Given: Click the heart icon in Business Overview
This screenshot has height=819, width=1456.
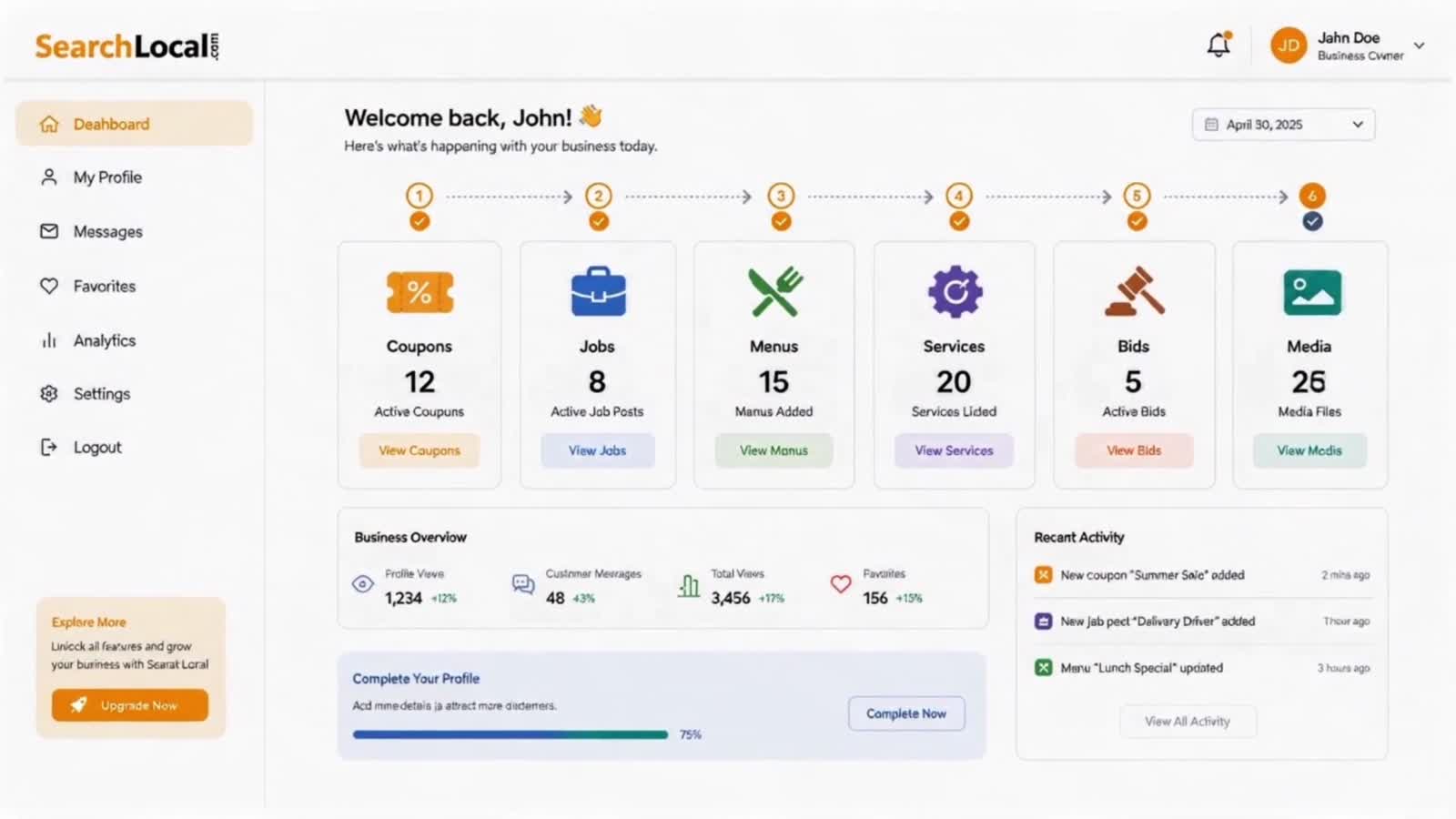Looking at the screenshot, I should click(841, 584).
